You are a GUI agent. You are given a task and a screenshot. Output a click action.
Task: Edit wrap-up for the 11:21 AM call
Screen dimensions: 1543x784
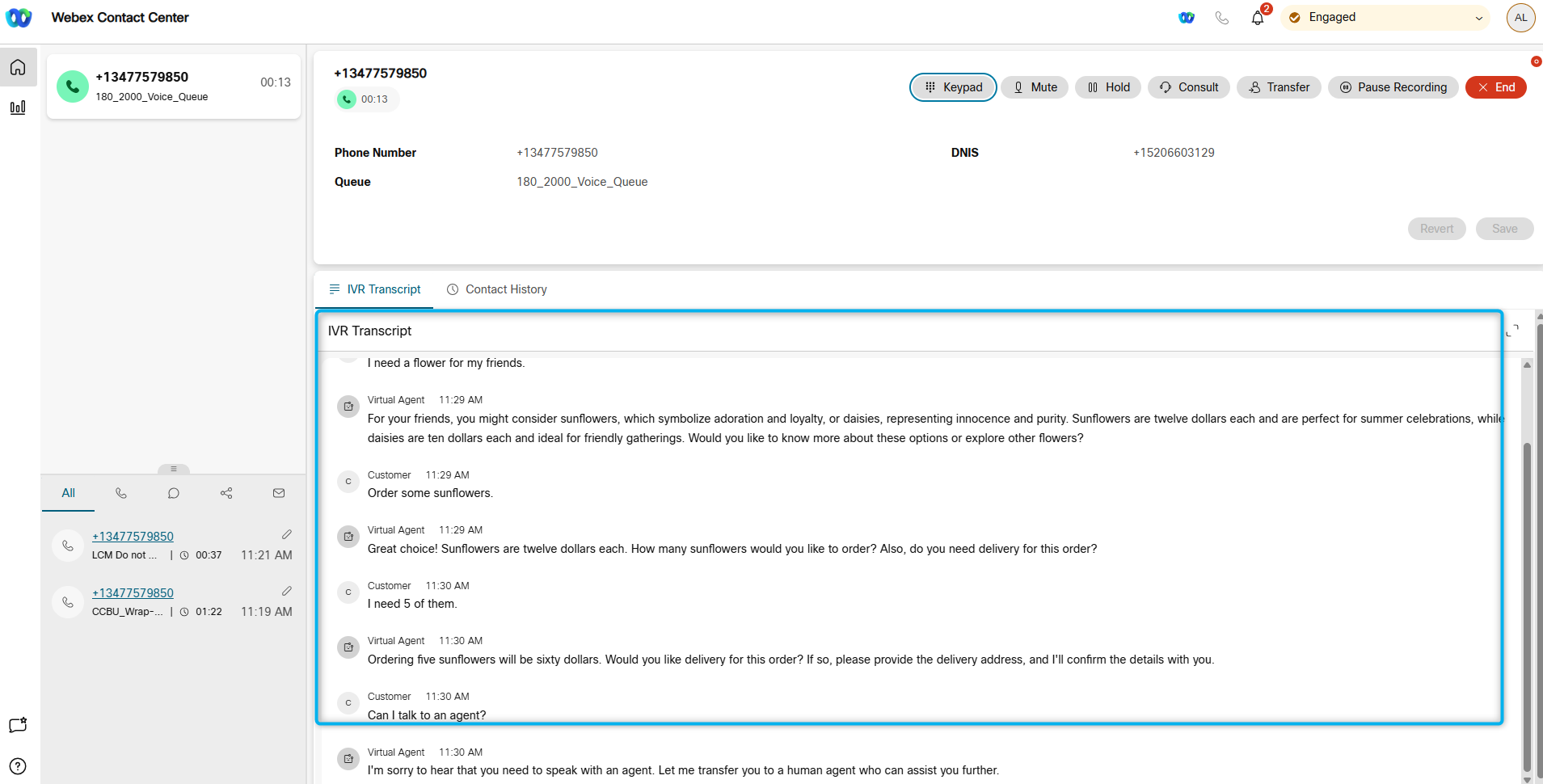[286, 535]
